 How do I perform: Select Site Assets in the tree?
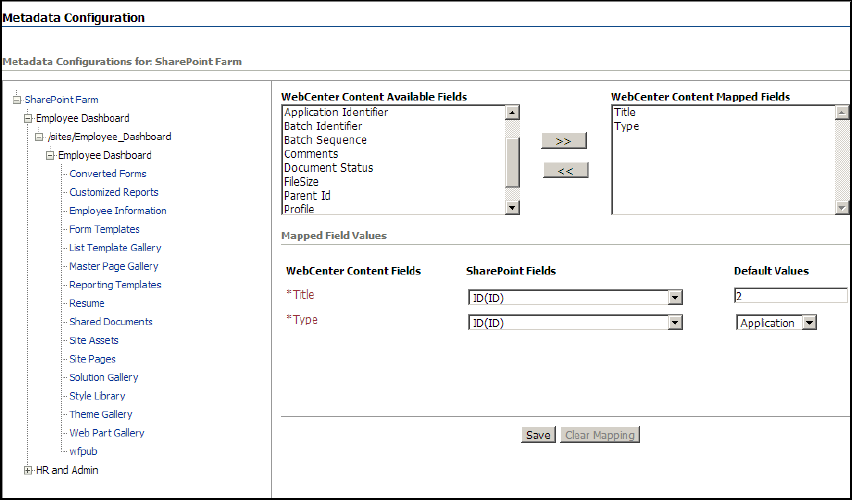coord(93,340)
